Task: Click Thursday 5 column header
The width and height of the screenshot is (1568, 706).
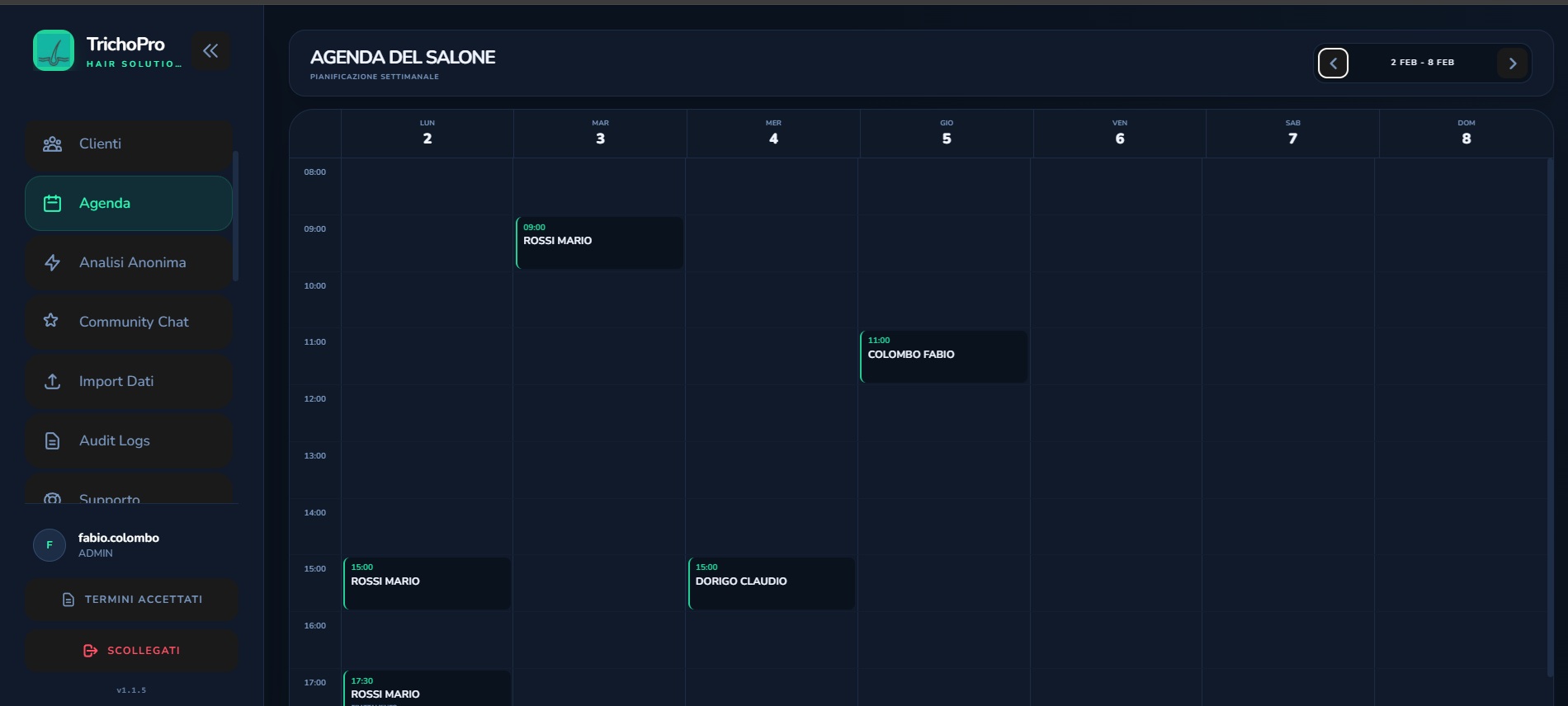Action: [947, 133]
